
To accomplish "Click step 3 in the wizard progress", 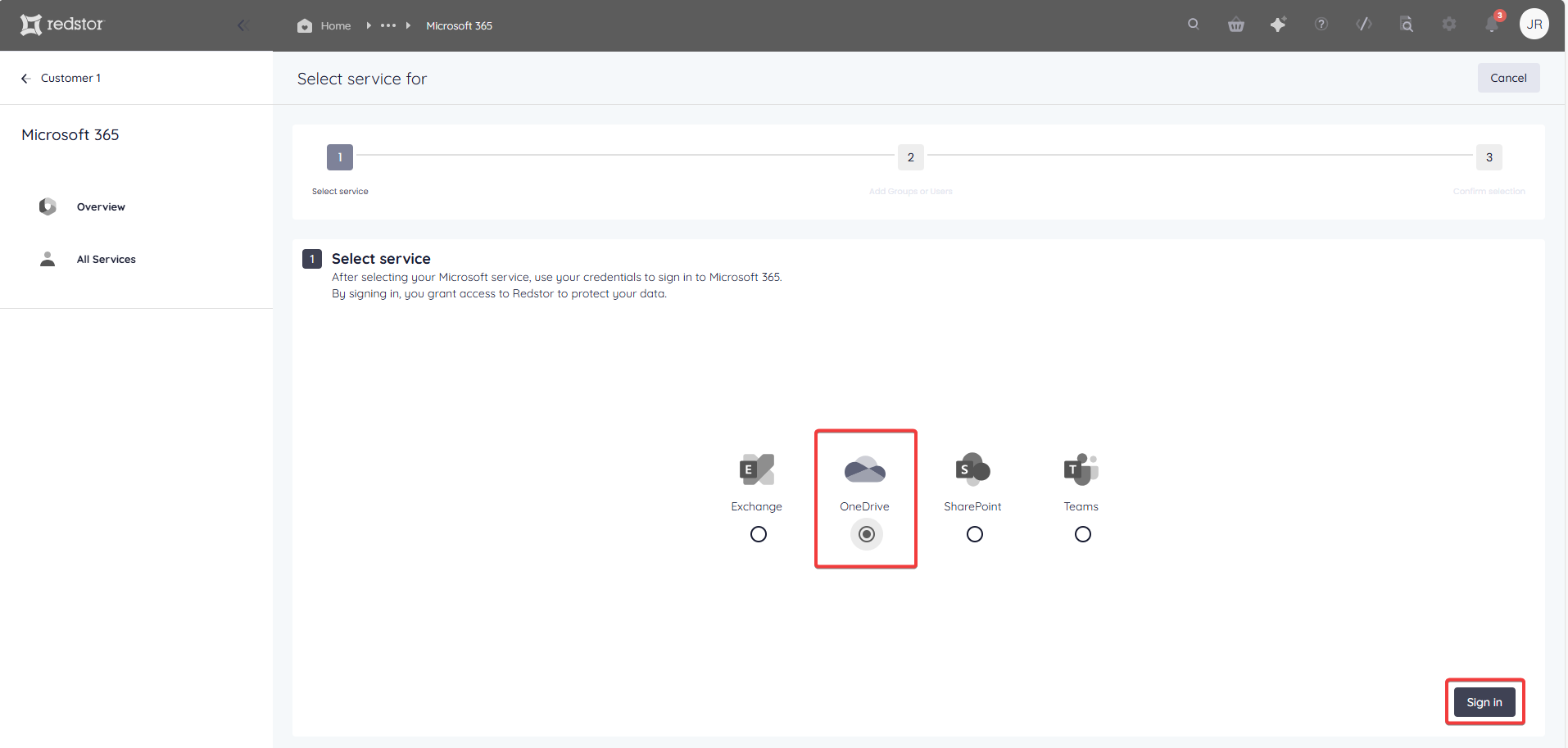I will (1489, 157).
